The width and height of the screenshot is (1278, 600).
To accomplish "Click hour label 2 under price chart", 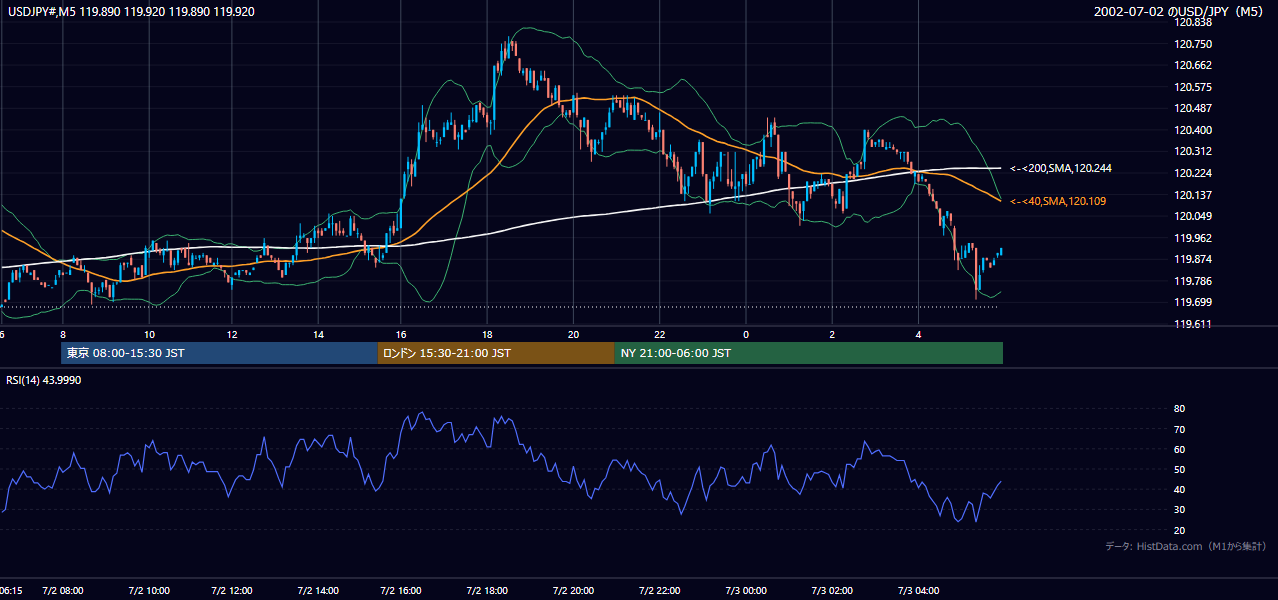I will tap(832, 333).
